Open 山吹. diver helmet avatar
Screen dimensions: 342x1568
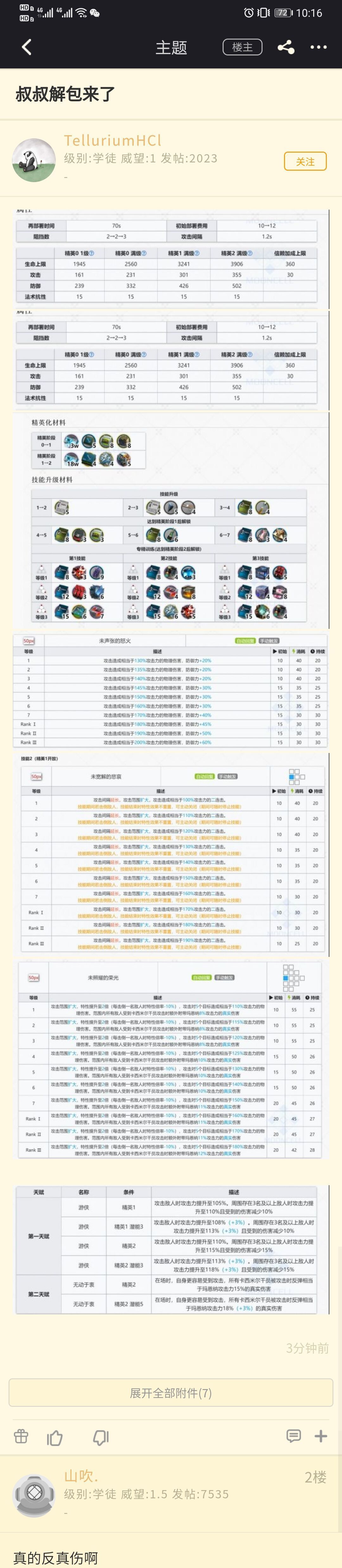pyautogui.click(x=34, y=1495)
